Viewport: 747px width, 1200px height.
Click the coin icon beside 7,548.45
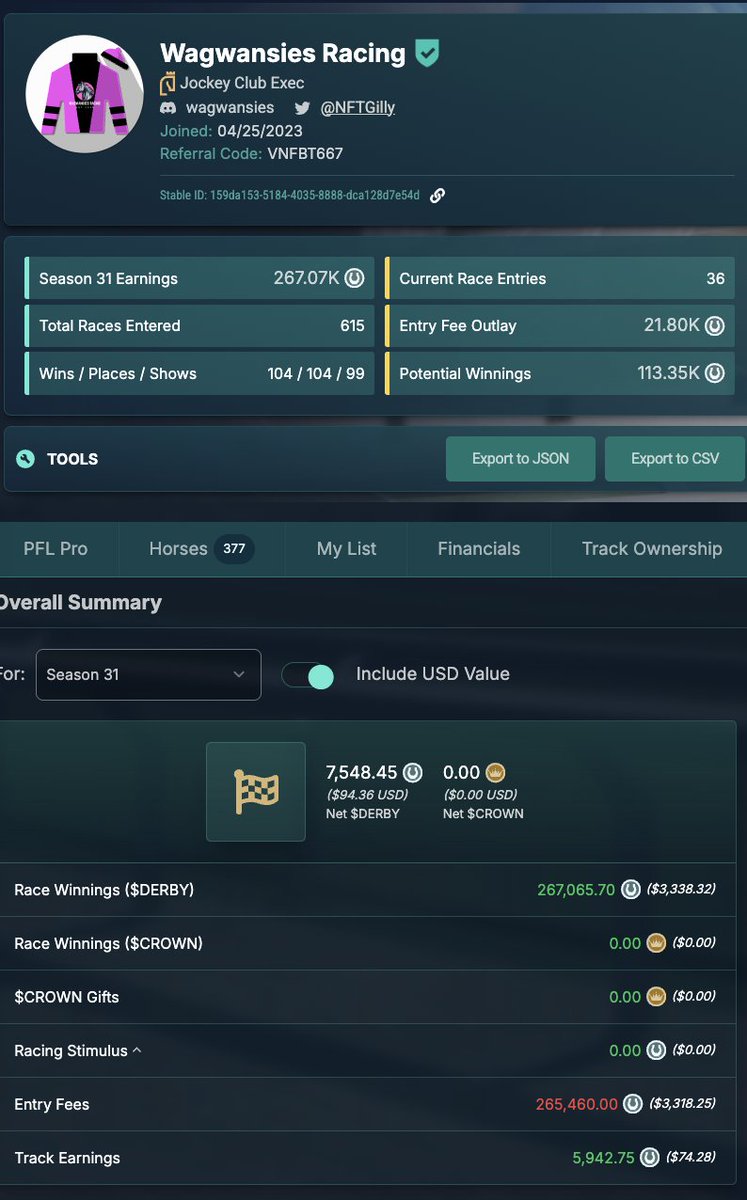(x=413, y=772)
